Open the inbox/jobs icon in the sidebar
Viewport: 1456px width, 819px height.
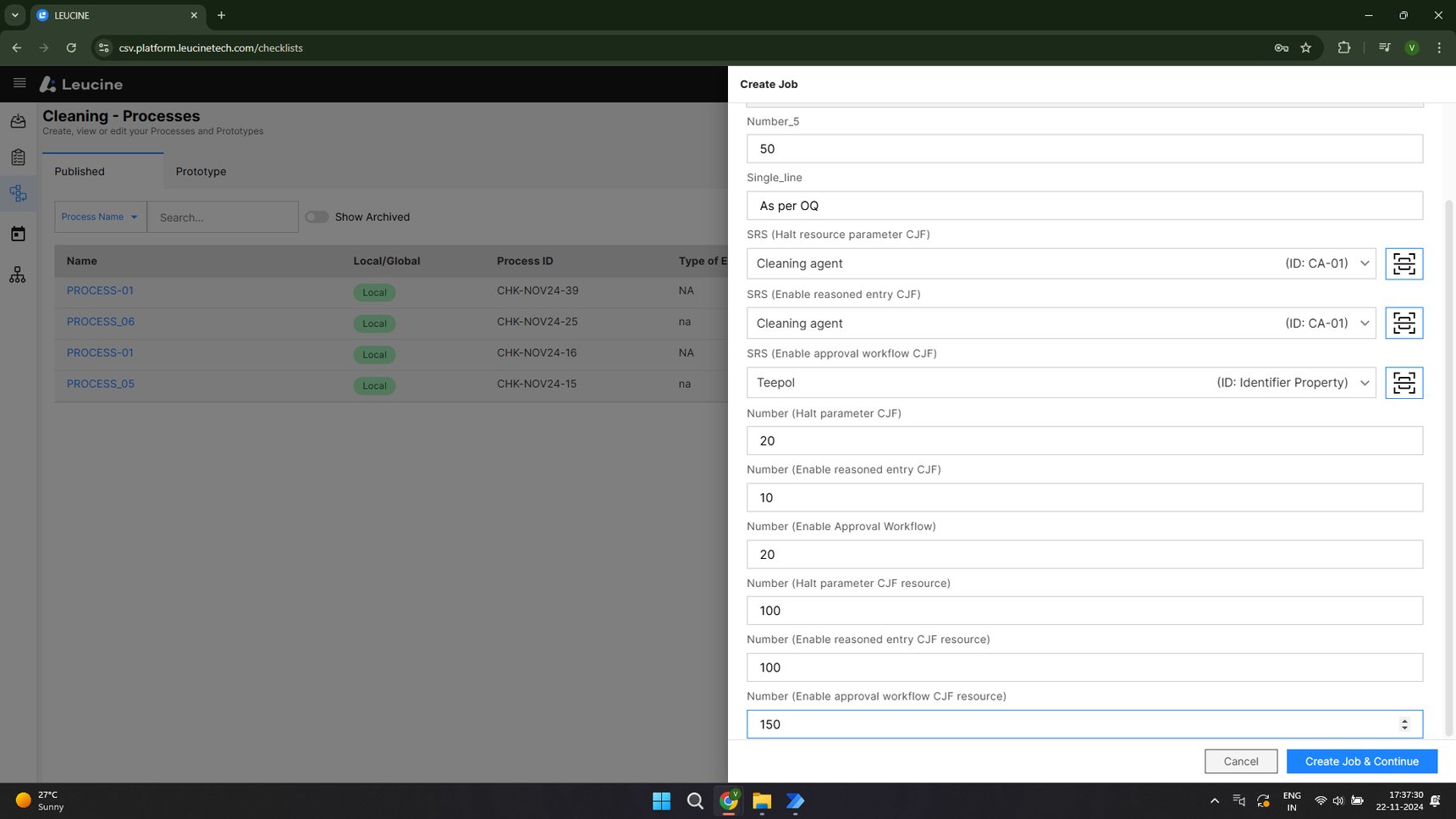[x=18, y=121]
